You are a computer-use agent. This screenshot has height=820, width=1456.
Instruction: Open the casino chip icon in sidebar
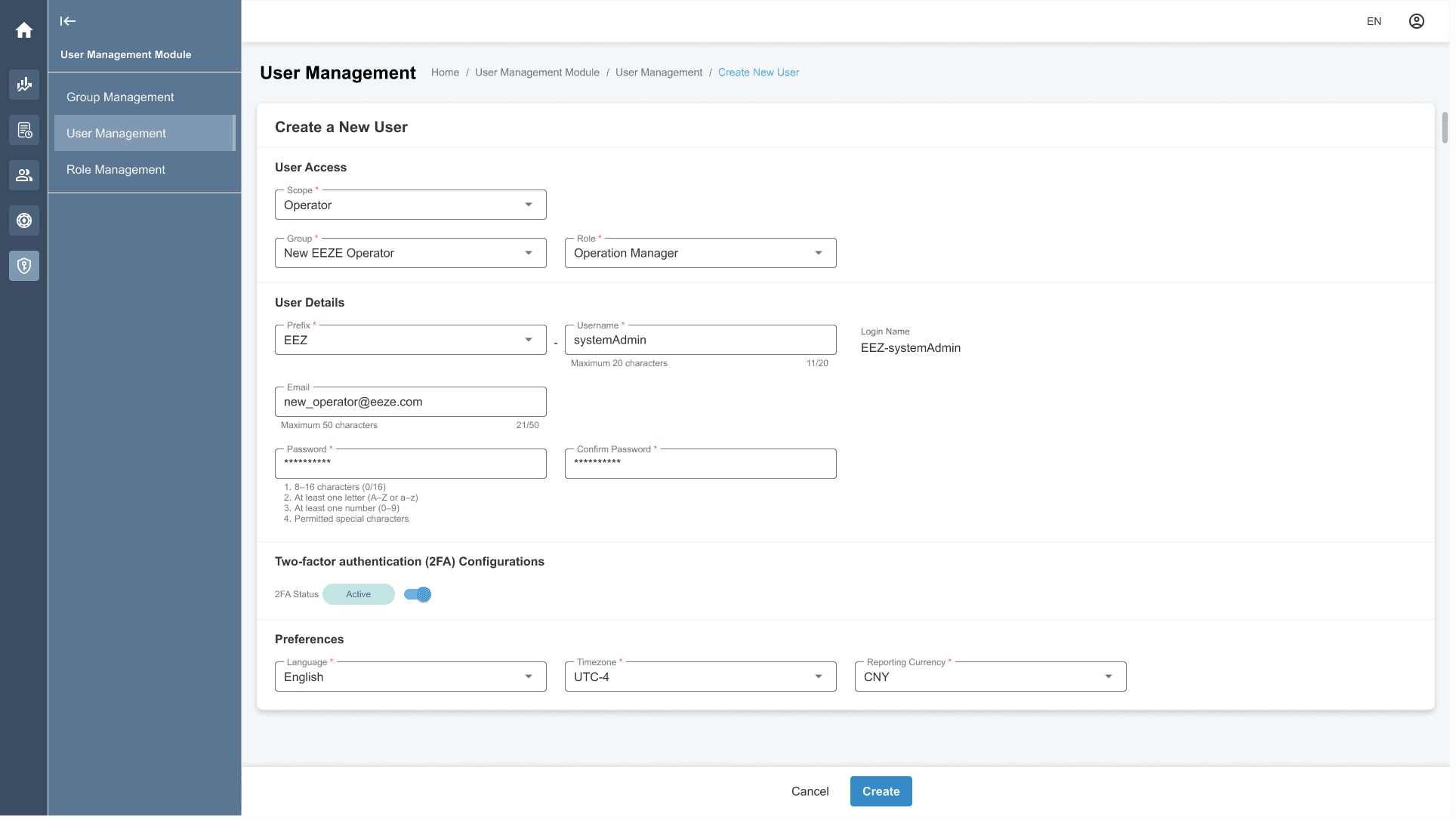[x=24, y=221]
